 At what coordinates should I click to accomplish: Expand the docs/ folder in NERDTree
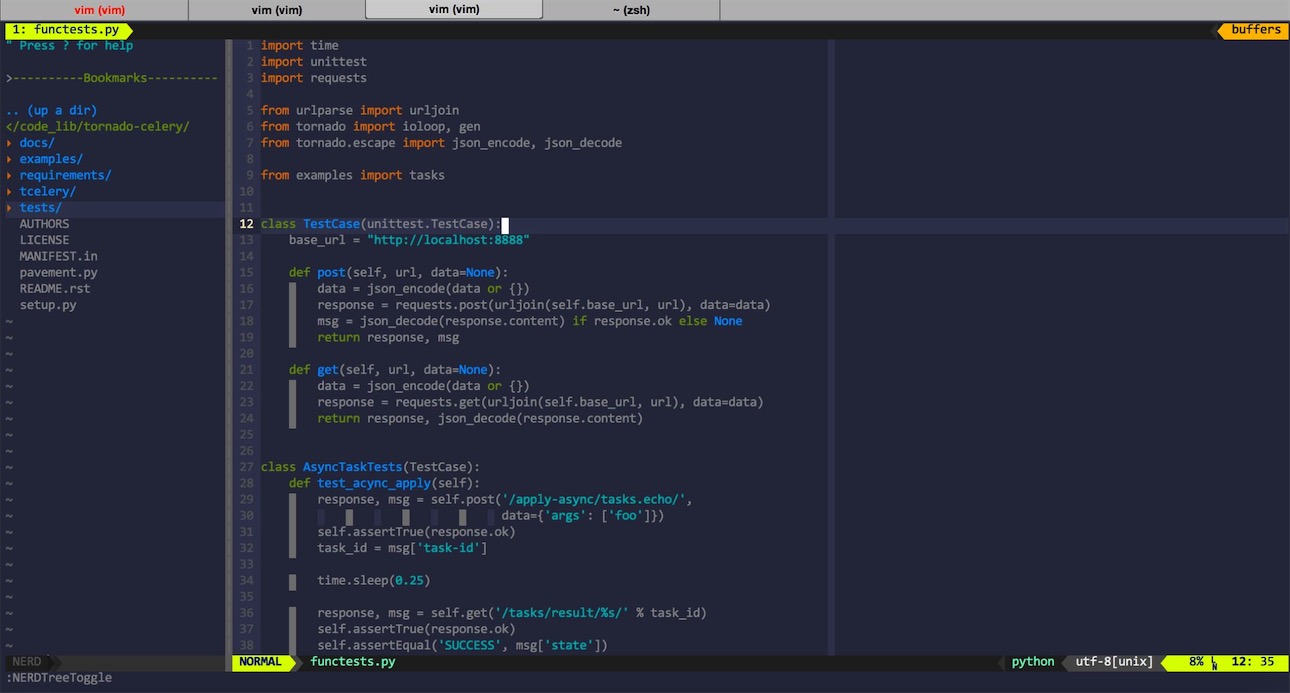(x=37, y=142)
